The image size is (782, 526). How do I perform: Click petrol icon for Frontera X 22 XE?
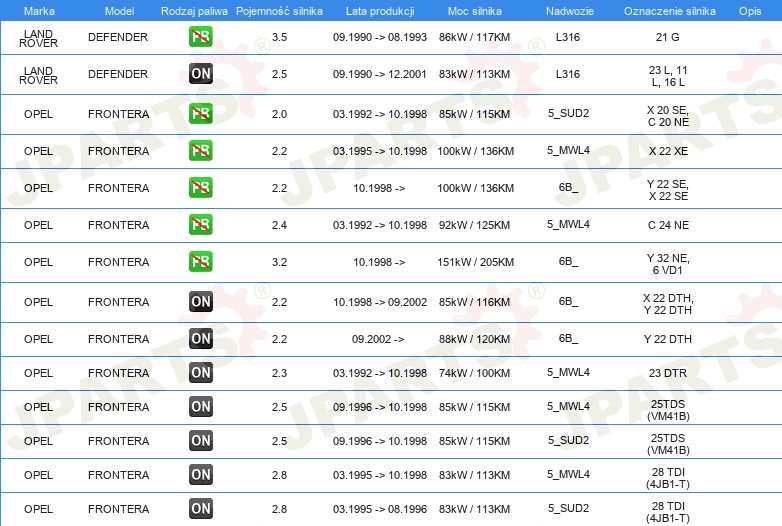coord(200,151)
